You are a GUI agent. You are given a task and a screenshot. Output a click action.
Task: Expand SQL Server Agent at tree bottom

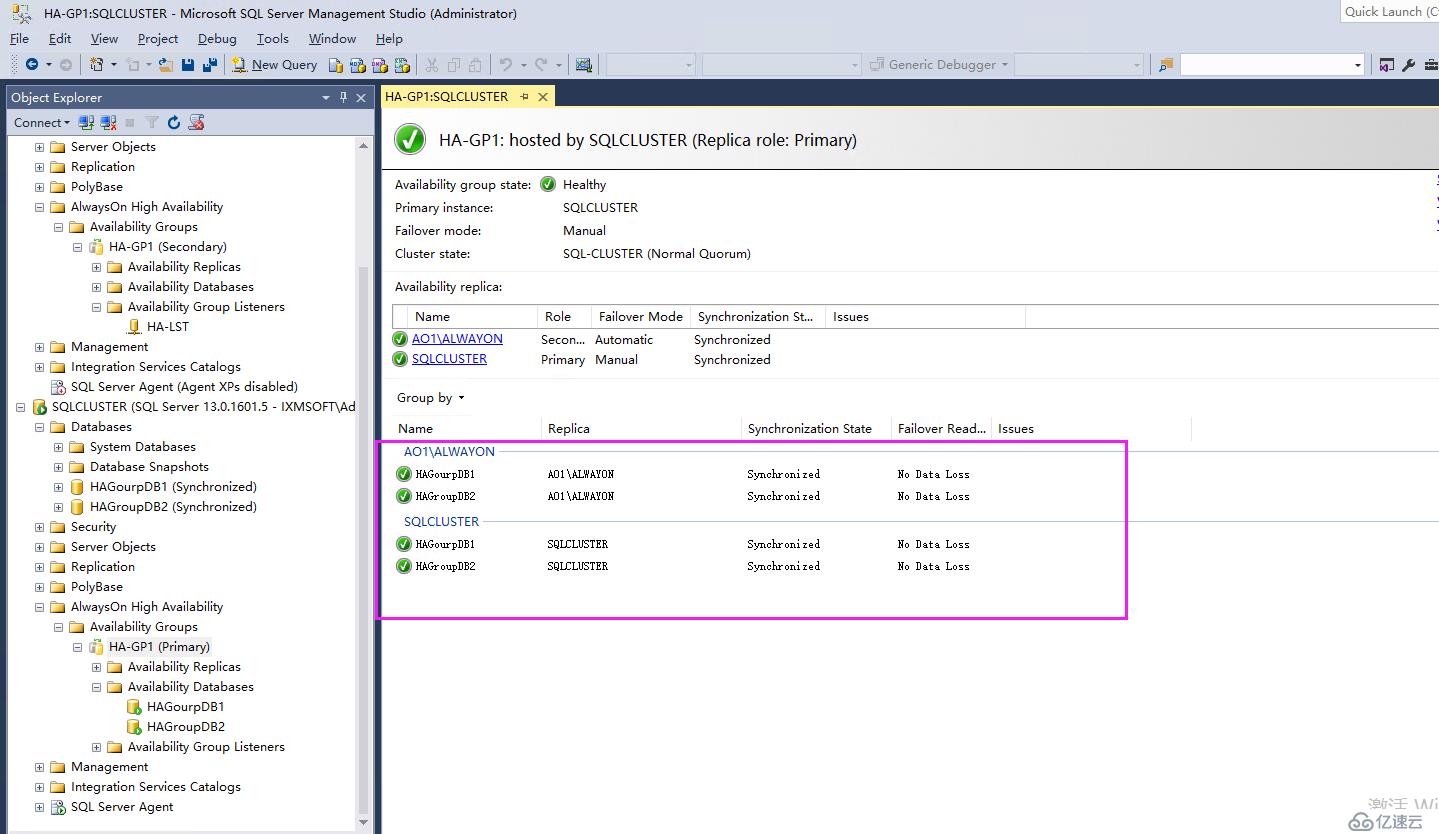click(40, 807)
